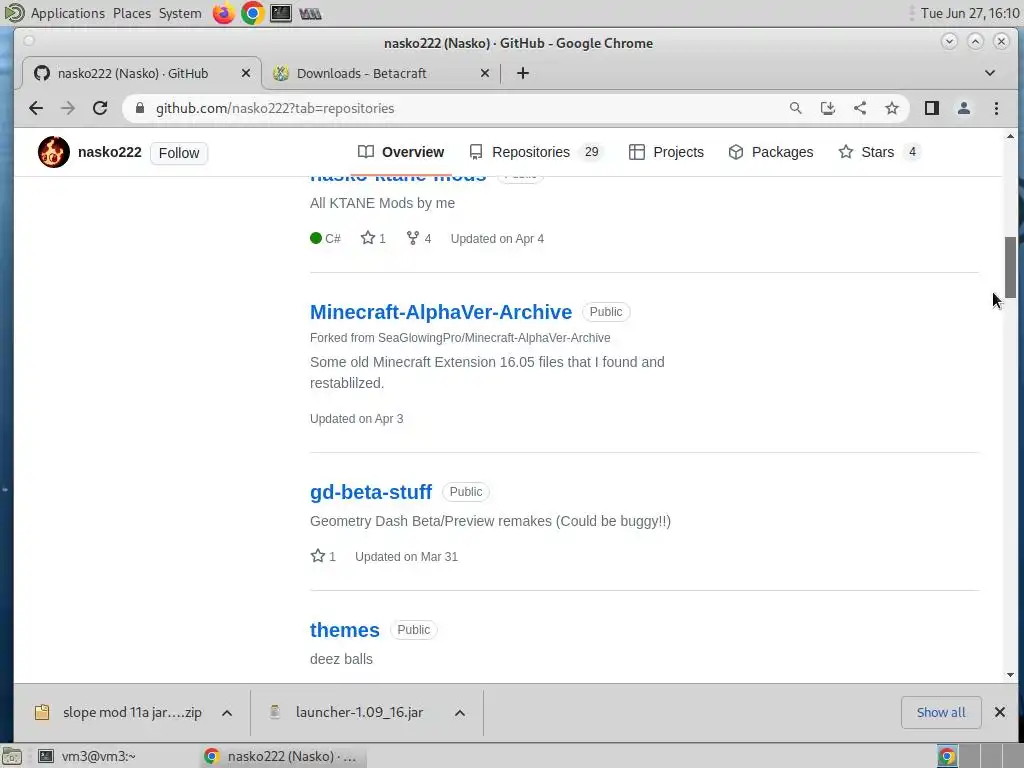Open the Chrome three-dot menu
This screenshot has height=768, width=1024.
click(997, 108)
